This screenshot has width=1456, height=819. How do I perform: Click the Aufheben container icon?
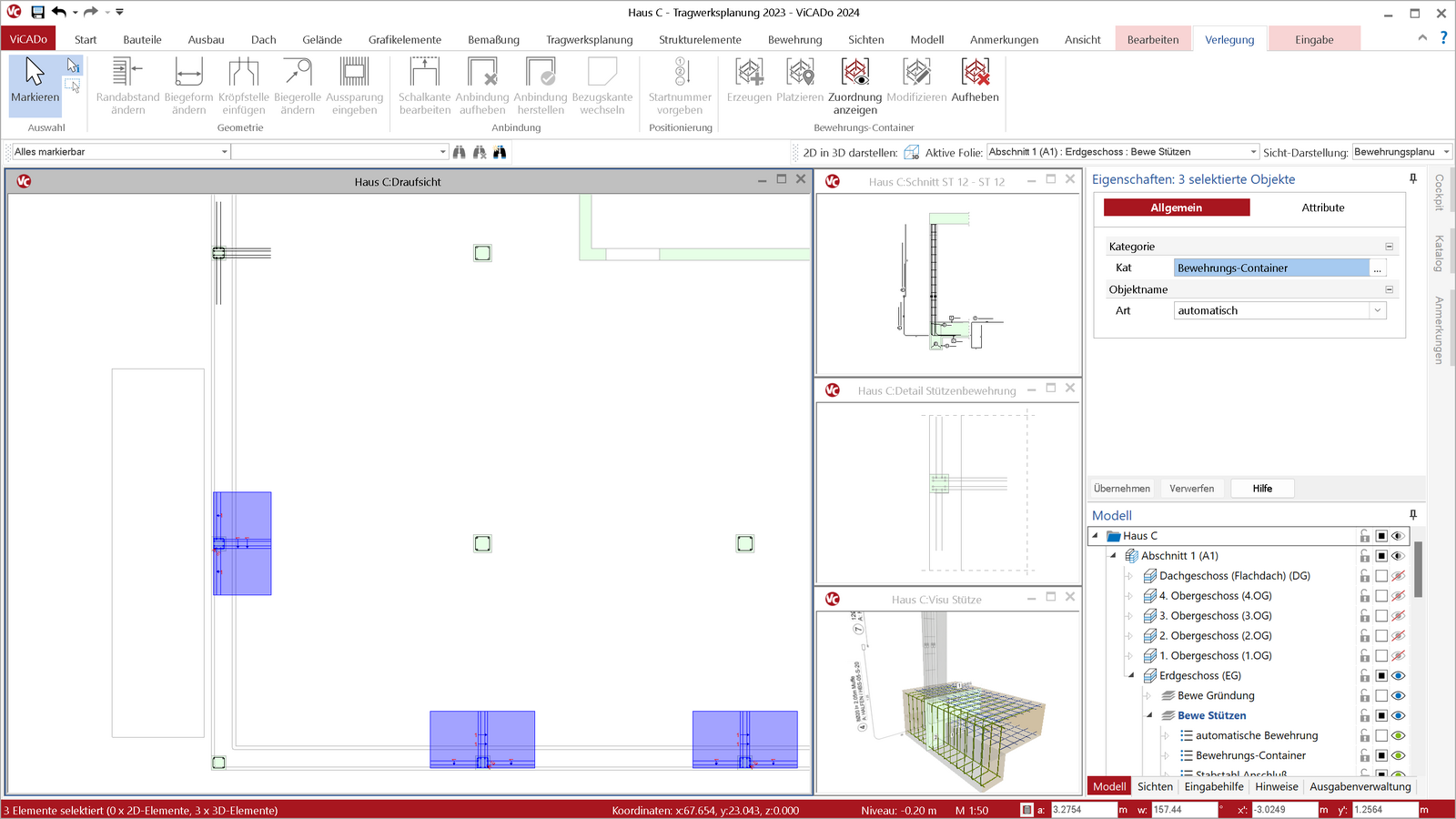975,80
